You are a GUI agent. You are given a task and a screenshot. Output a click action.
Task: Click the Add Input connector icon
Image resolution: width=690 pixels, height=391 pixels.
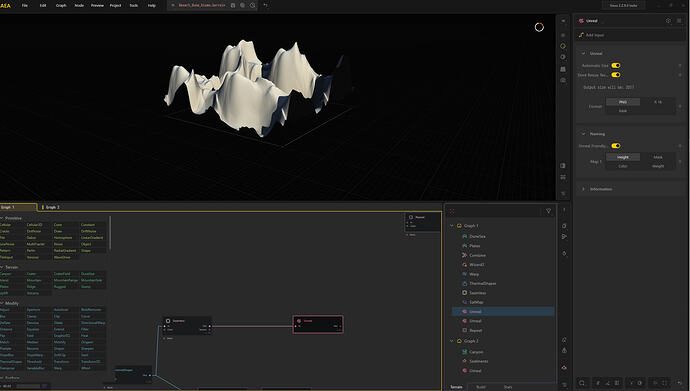click(x=581, y=35)
